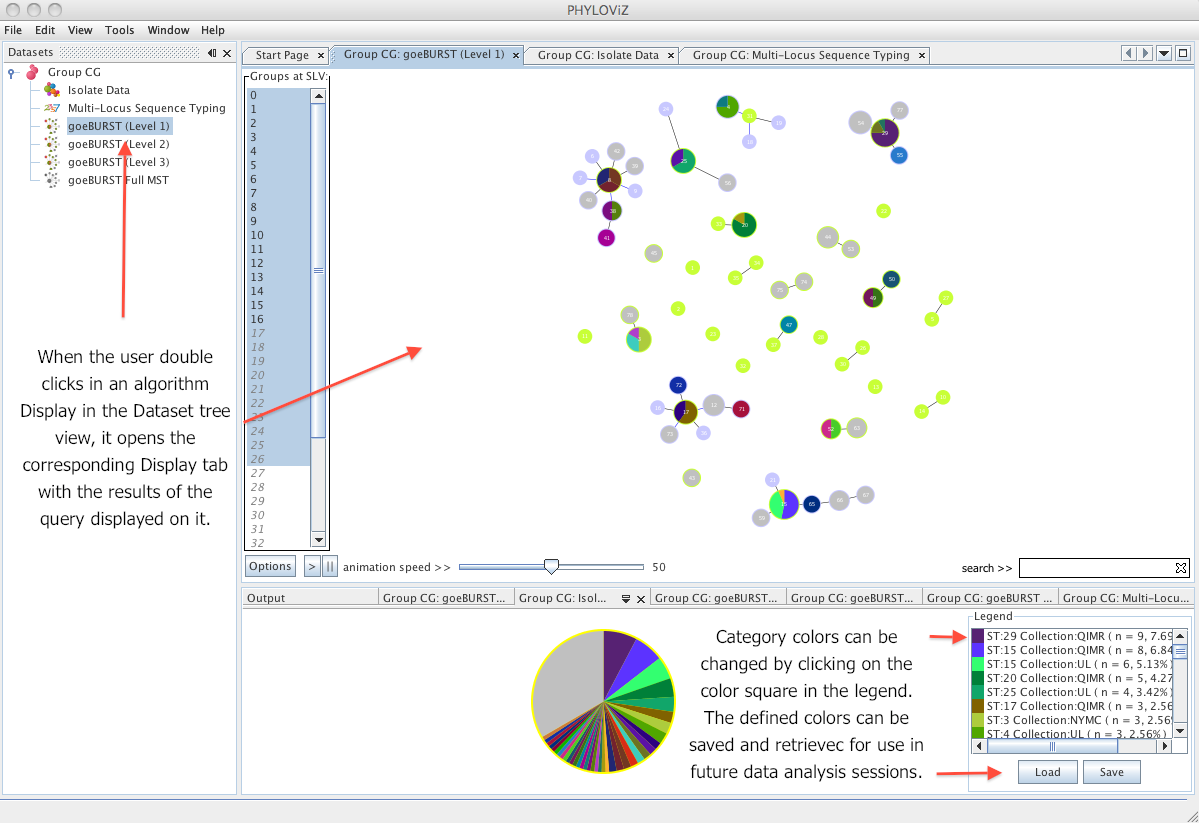Click the magenta node labeled 41
This screenshot has width=1199, height=823.
click(606, 238)
